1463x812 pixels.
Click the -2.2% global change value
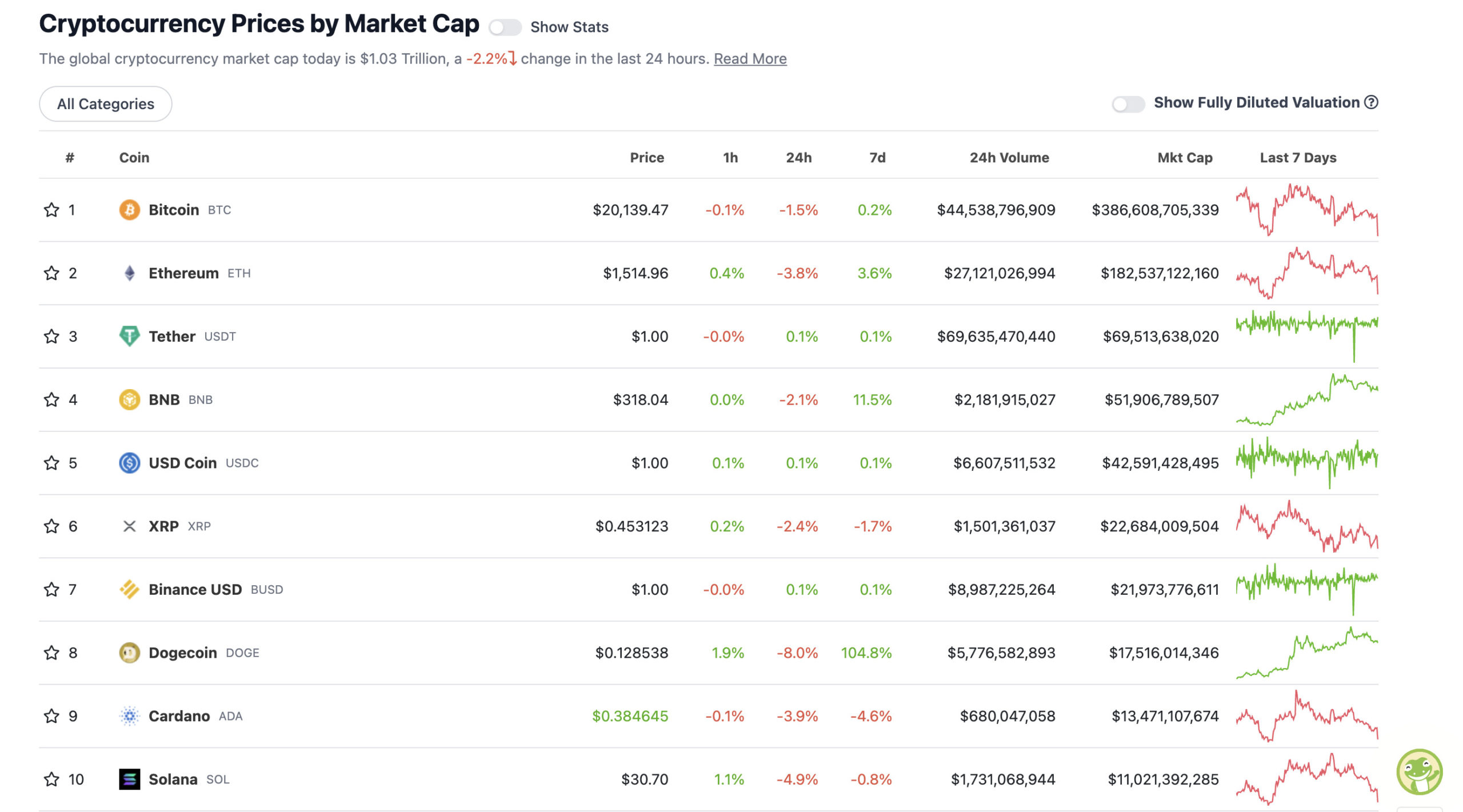pos(487,59)
